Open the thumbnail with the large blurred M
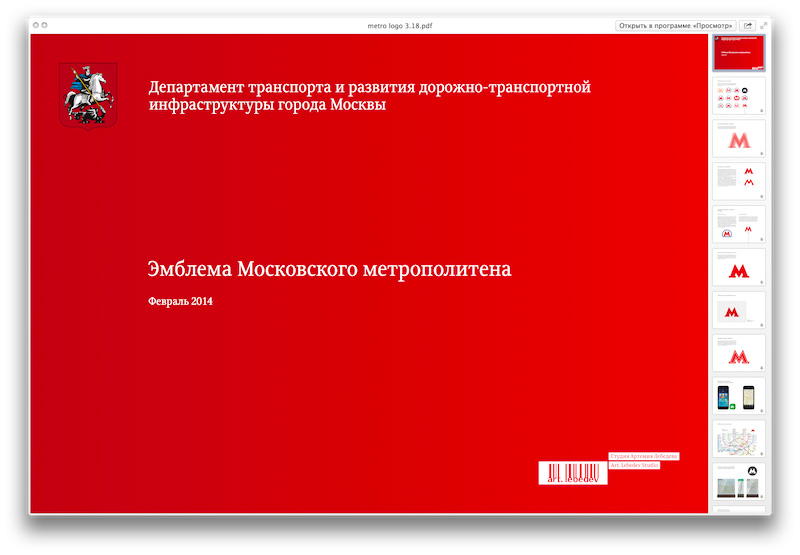800x555 pixels. (x=738, y=139)
